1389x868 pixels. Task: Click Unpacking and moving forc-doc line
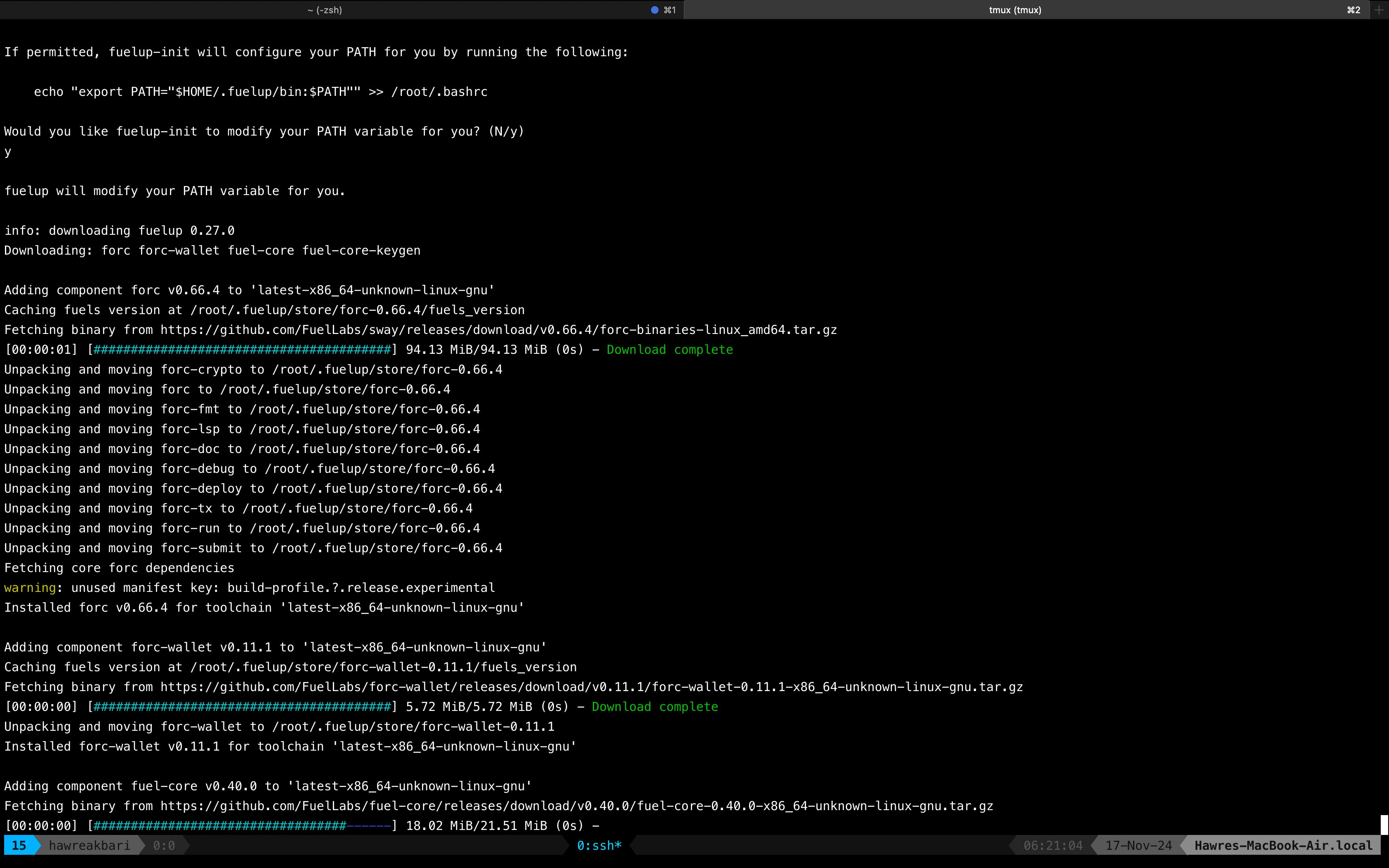click(x=242, y=448)
